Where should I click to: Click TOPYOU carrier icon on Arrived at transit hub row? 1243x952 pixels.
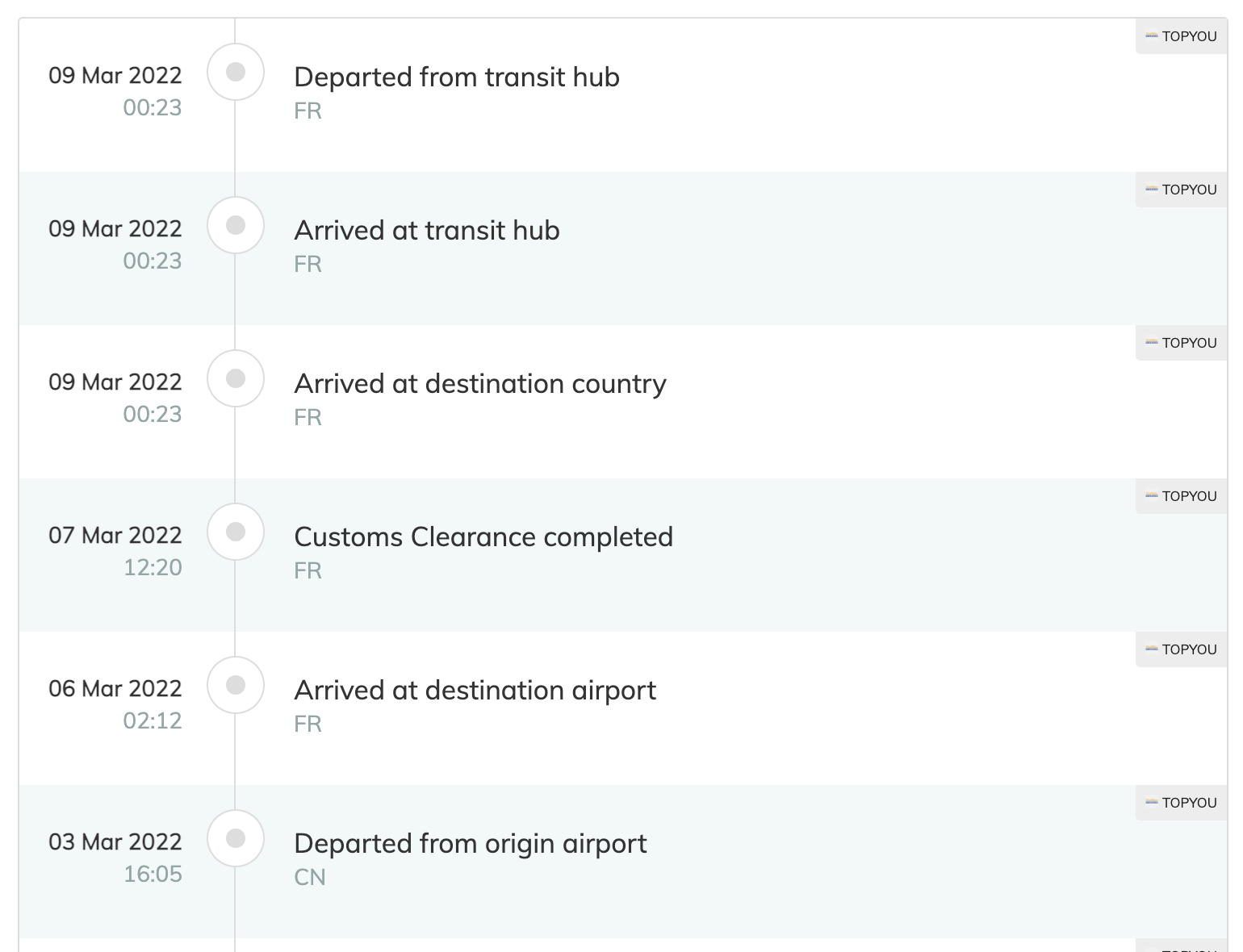tap(1153, 190)
